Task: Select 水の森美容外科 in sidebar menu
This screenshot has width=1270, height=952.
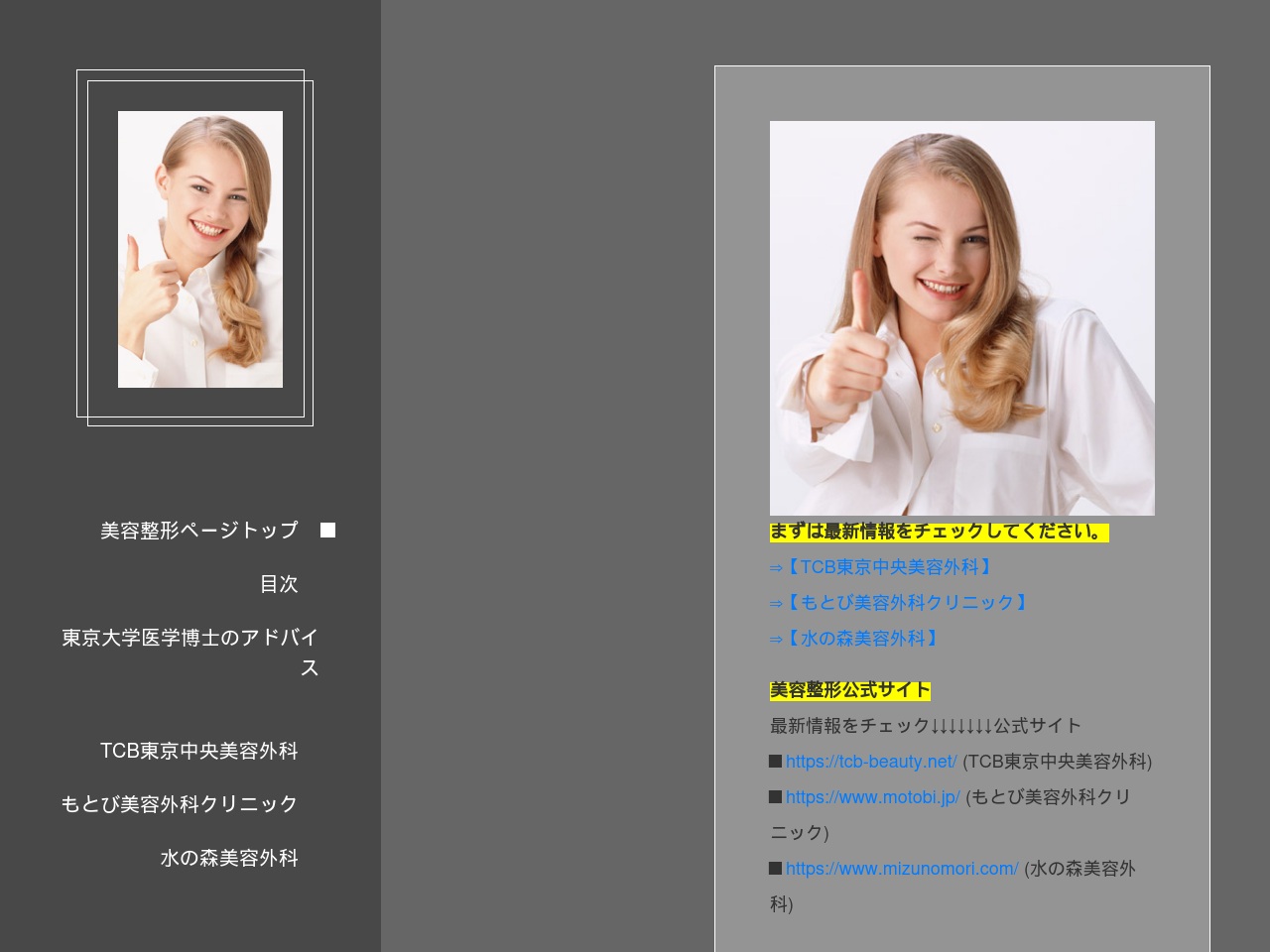Action: tap(229, 858)
